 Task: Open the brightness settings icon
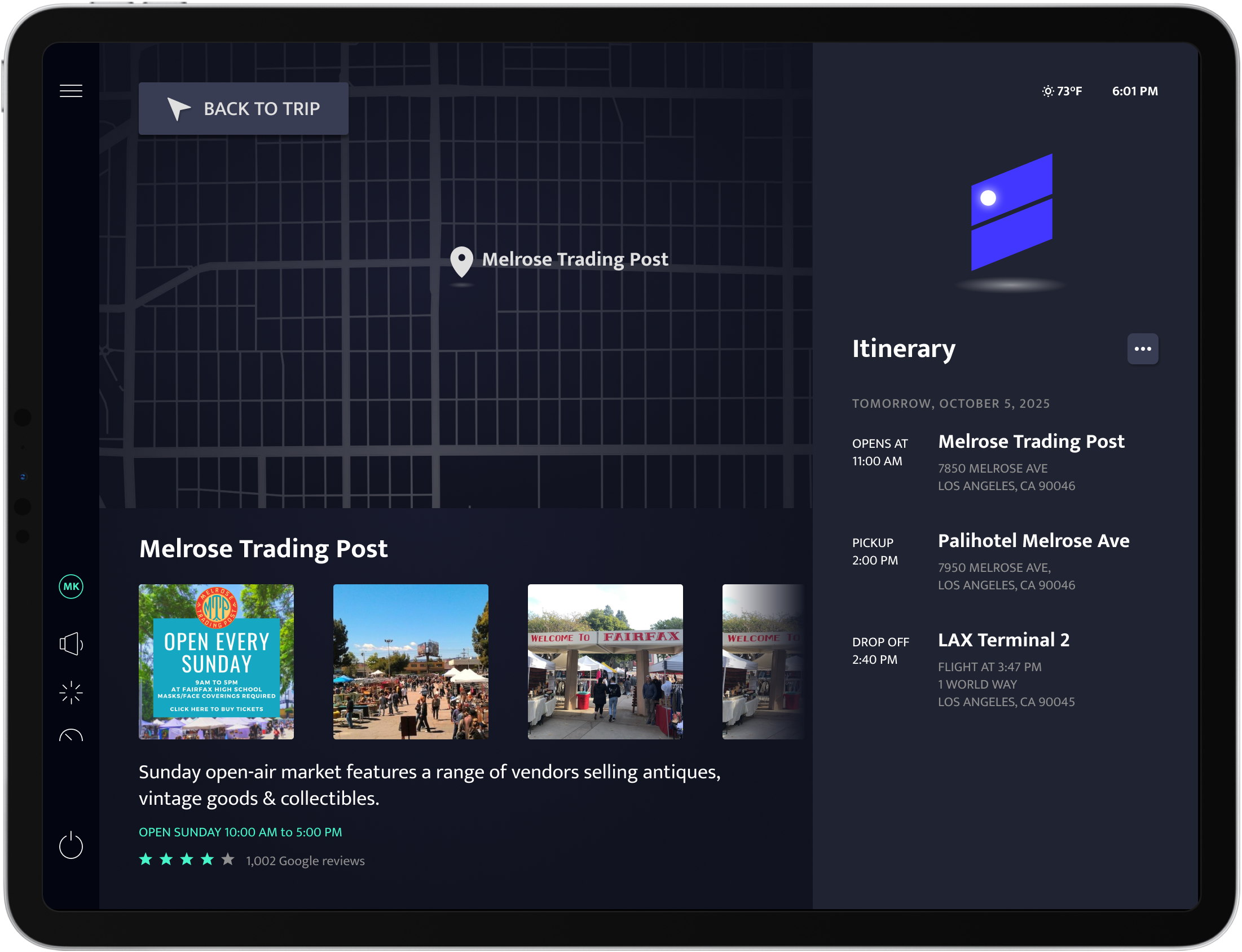[71, 693]
